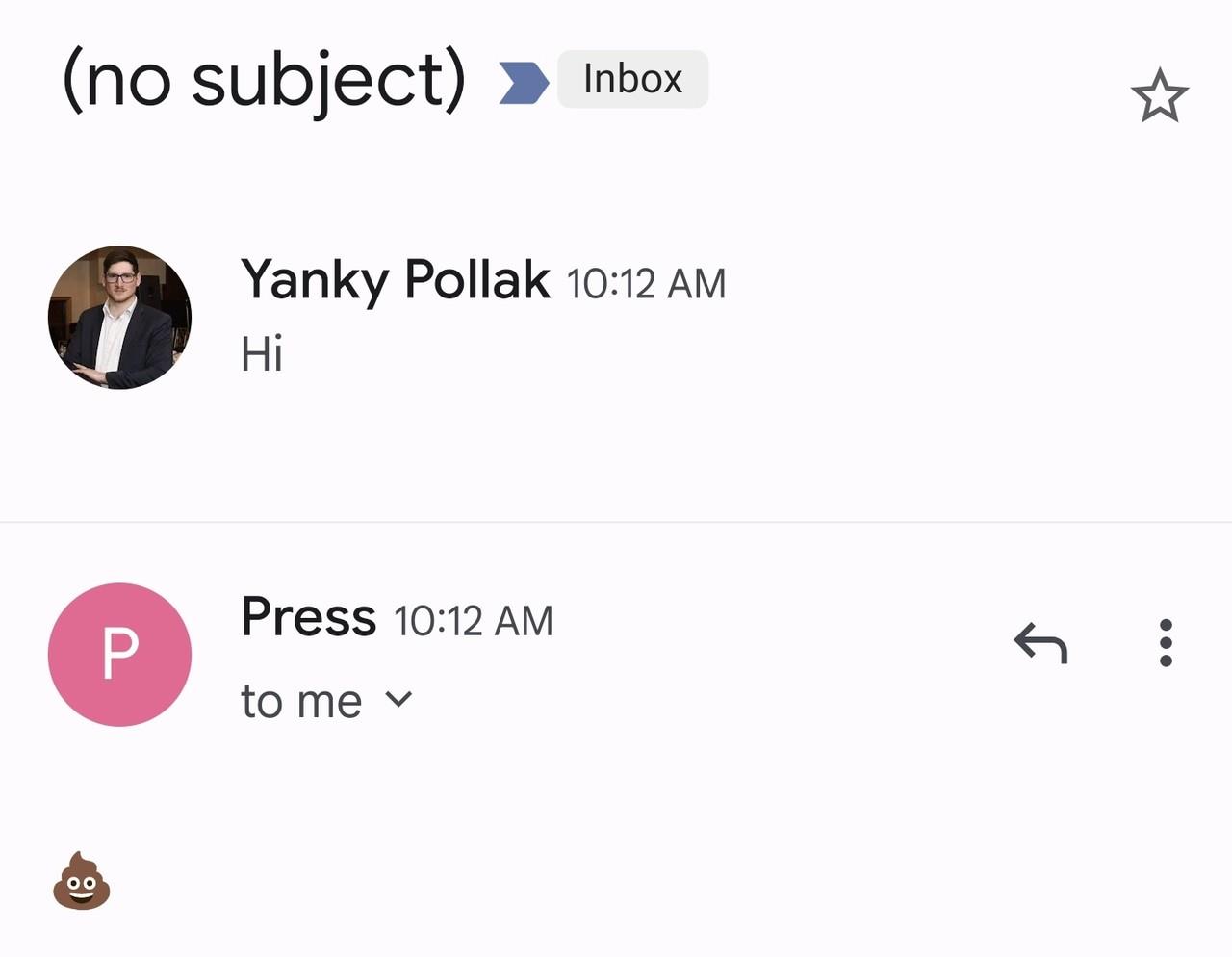Image resolution: width=1232 pixels, height=957 pixels.
Task: Click Yanky Pollak's 10:12 AM timestamp
Action: coord(646,284)
